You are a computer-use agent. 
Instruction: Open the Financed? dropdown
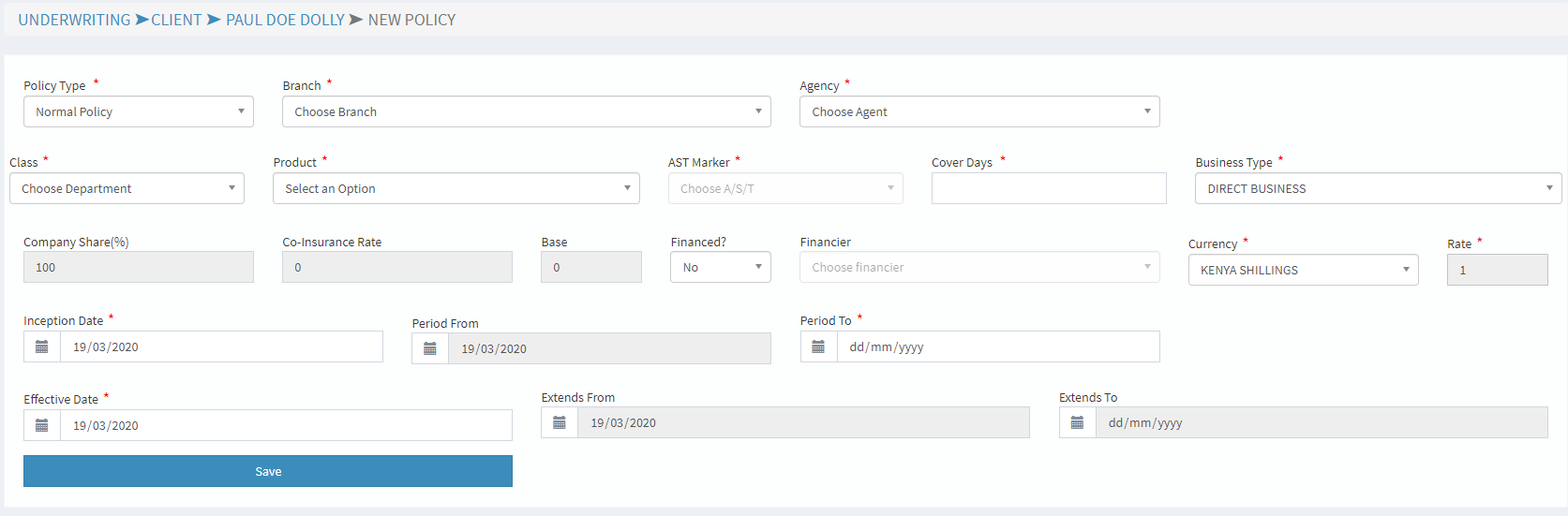point(720,267)
